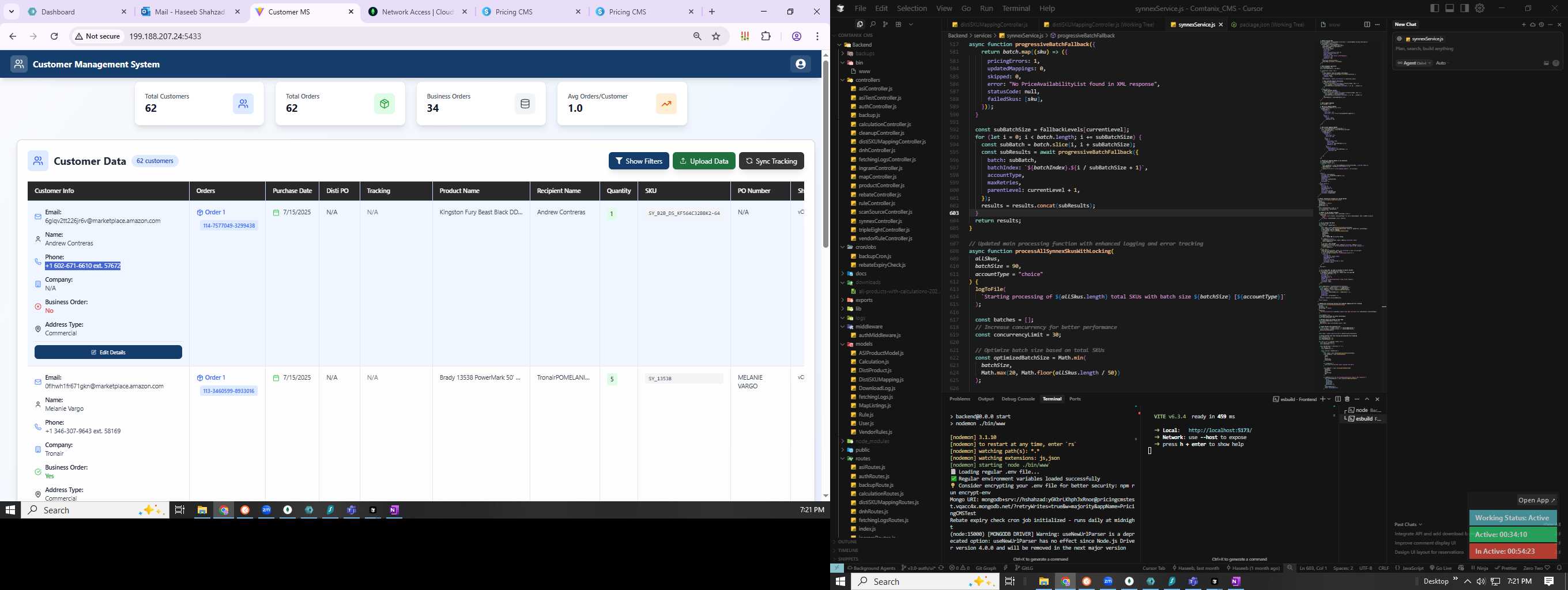Open Chrome three-dot menu
1568x590 pixels.
pyautogui.click(x=817, y=36)
